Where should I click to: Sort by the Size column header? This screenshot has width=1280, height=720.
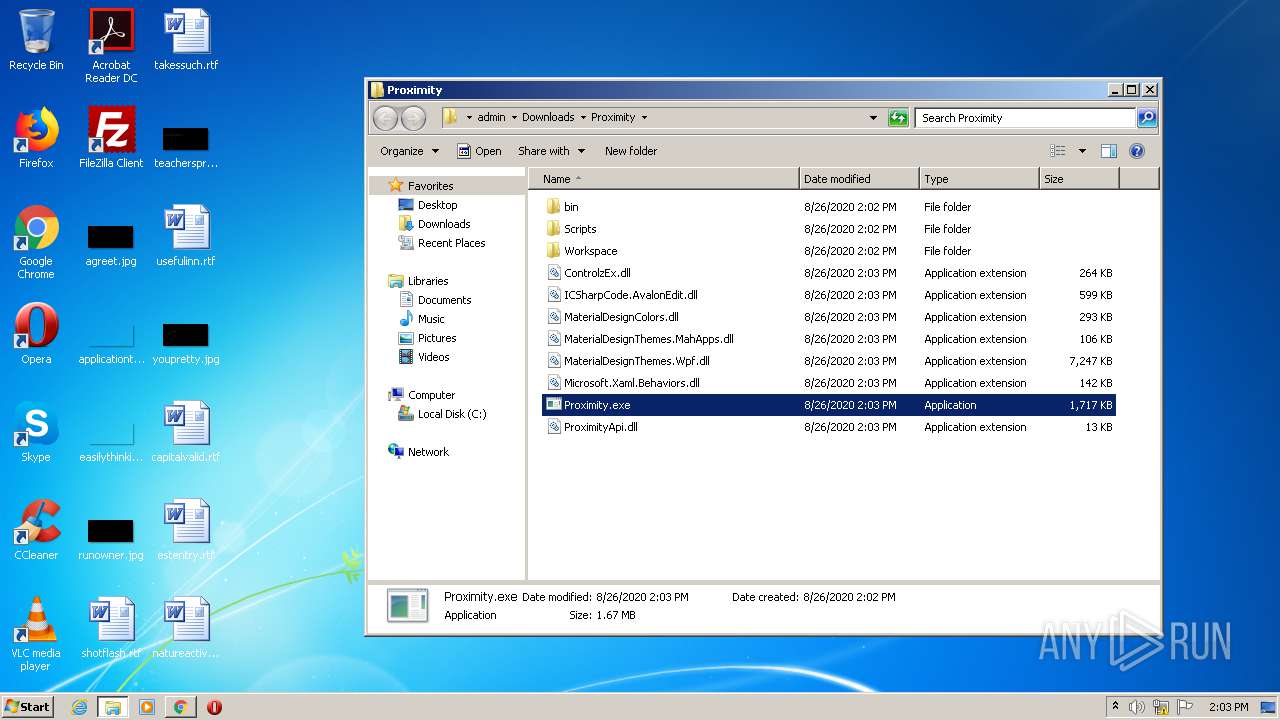pos(1079,179)
